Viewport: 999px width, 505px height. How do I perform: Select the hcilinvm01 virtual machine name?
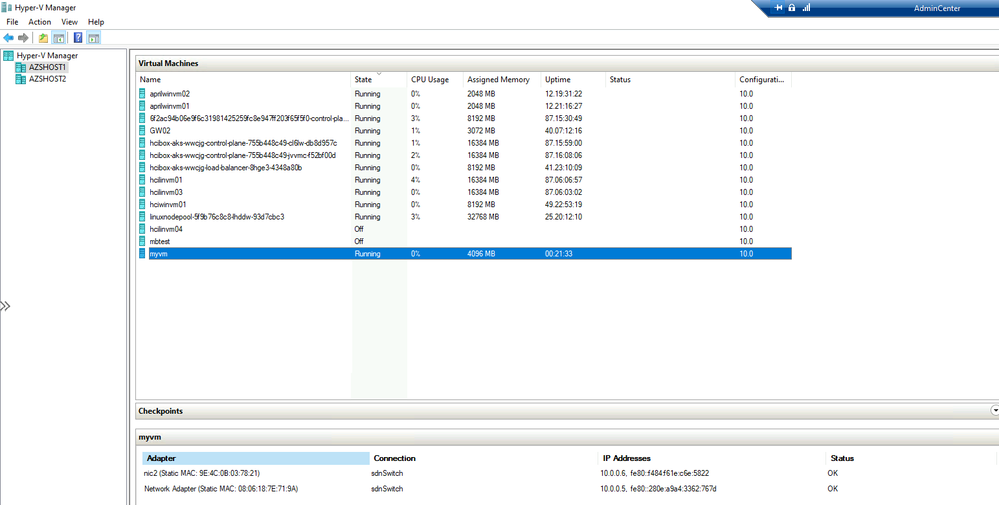pos(166,180)
